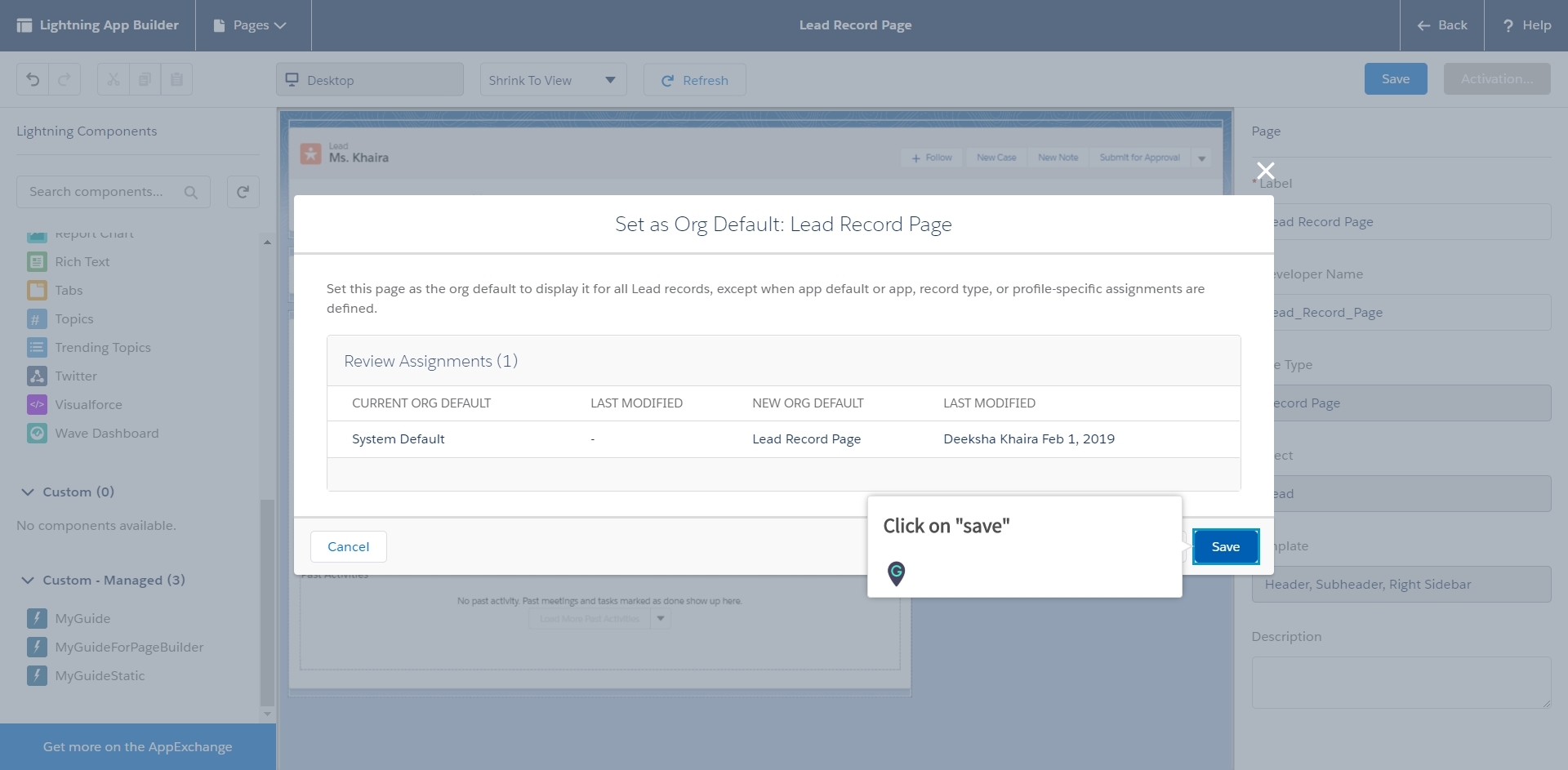
Task: Click Save in the Org Default dialog
Action: tap(1225, 546)
